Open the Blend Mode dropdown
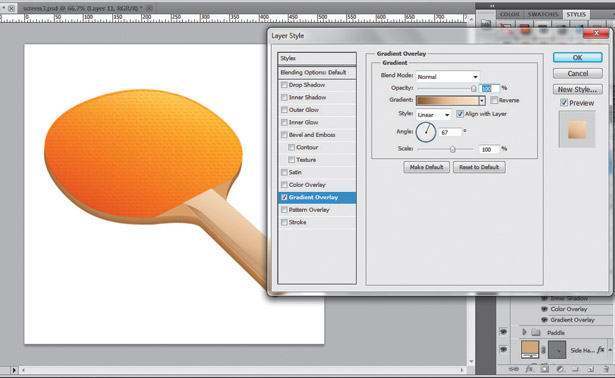This screenshot has width=615, height=378. pos(448,76)
